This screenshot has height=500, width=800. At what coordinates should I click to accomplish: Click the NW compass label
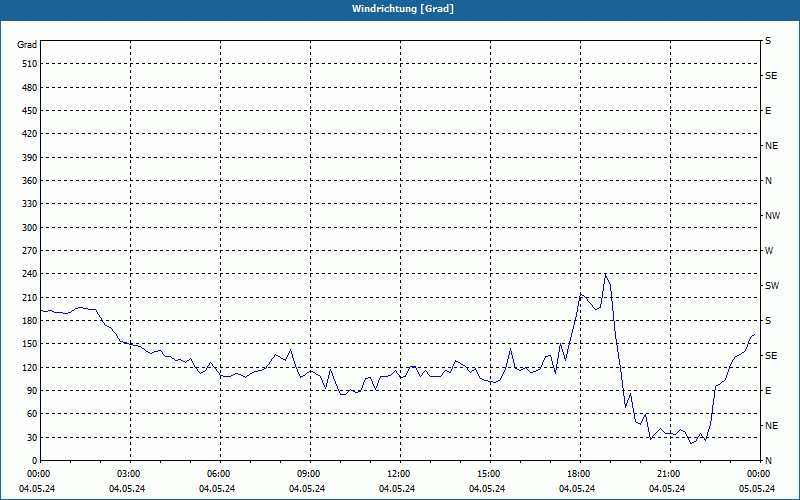tap(772, 216)
